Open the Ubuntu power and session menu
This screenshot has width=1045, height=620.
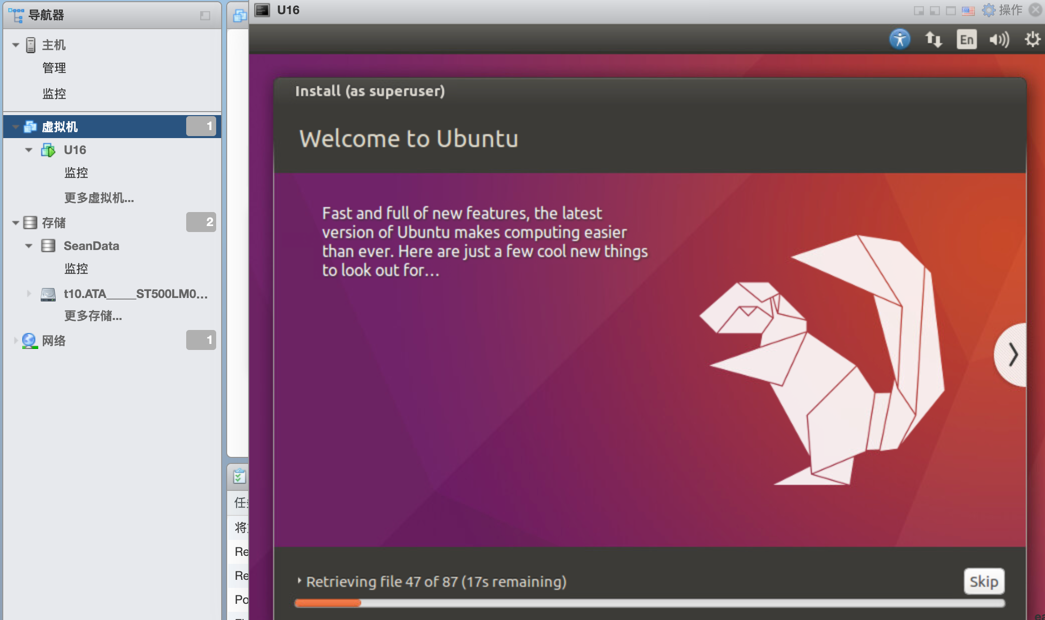(x=1032, y=39)
